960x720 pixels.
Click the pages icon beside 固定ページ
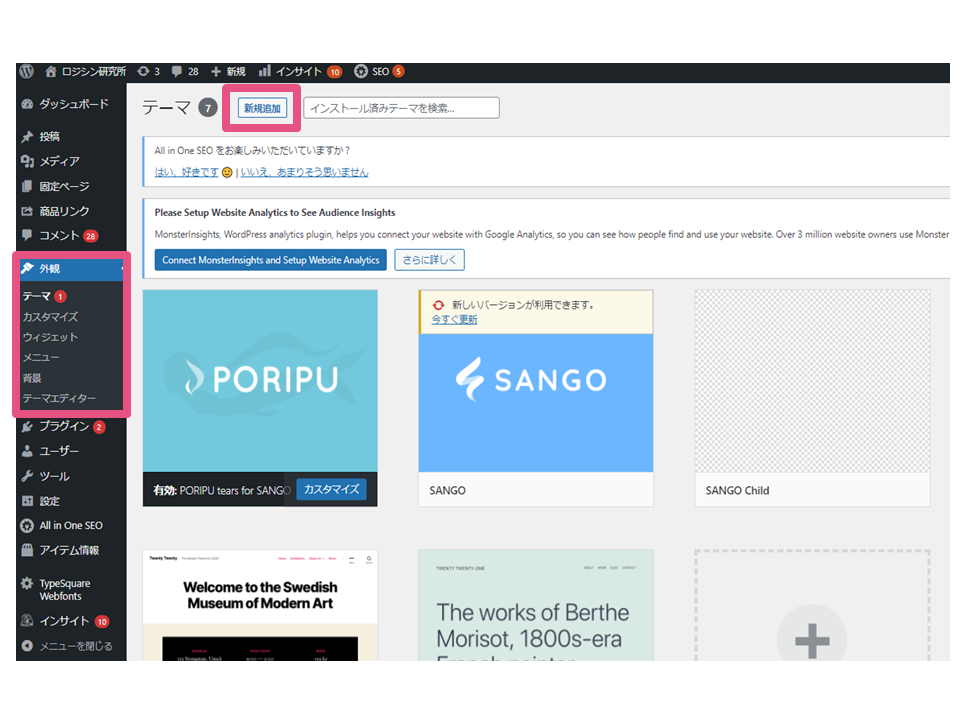[x=27, y=186]
